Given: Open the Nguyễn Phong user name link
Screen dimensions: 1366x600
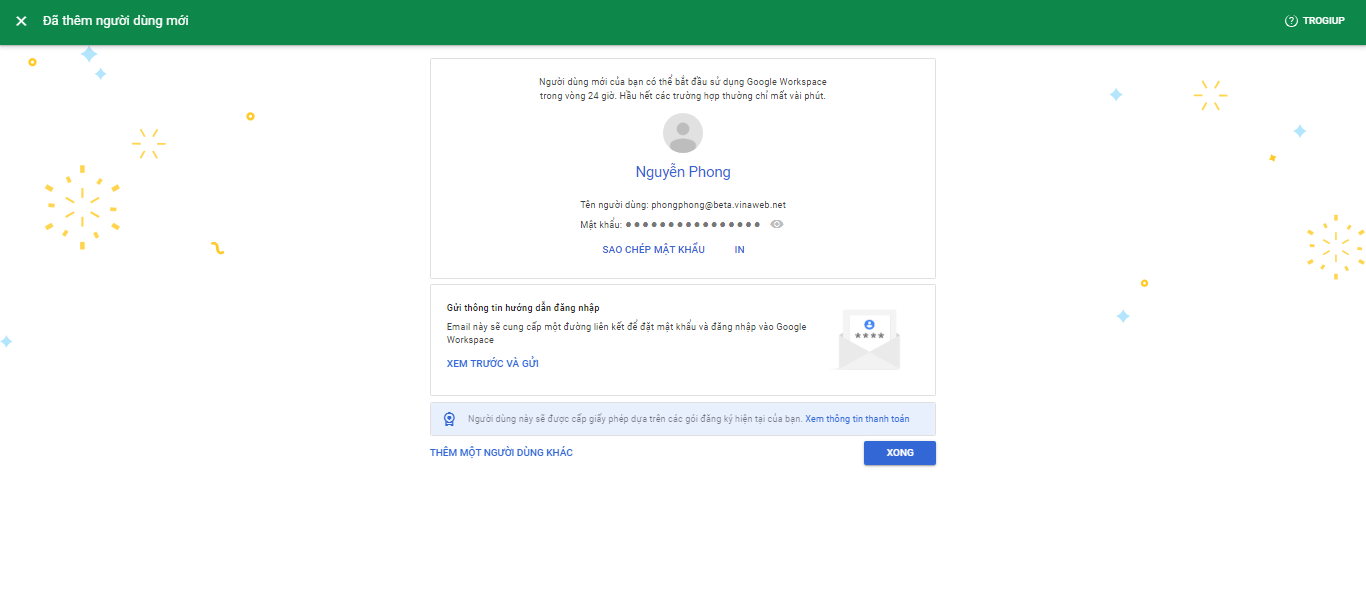Looking at the screenshot, I should [683, 172].
